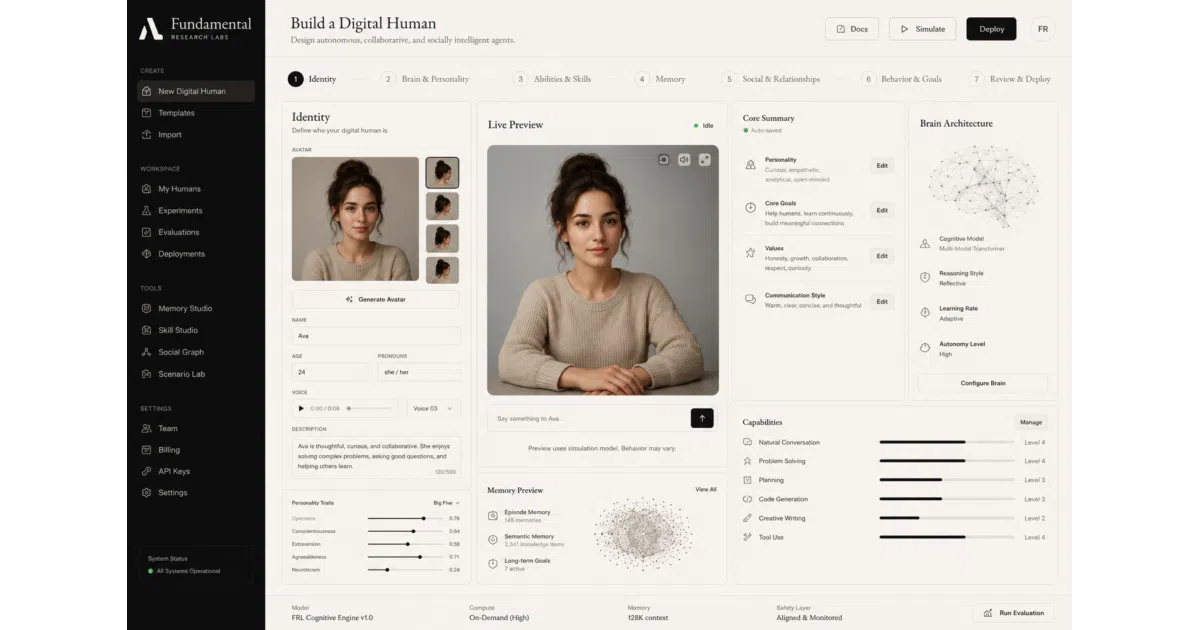The height and width of the screenshot is (630, 1200).
Task: Open the Voice 03 dropdown
Action: tap(434, 408)
